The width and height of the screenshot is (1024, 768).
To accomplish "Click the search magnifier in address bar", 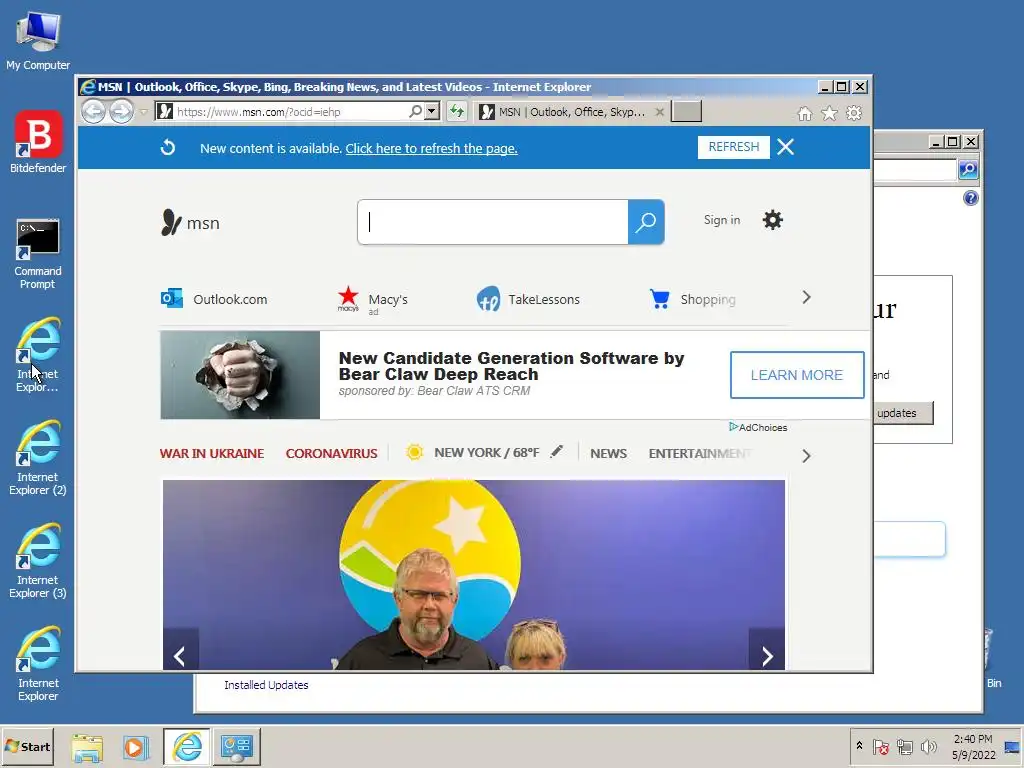I will (x=415, y=112).
